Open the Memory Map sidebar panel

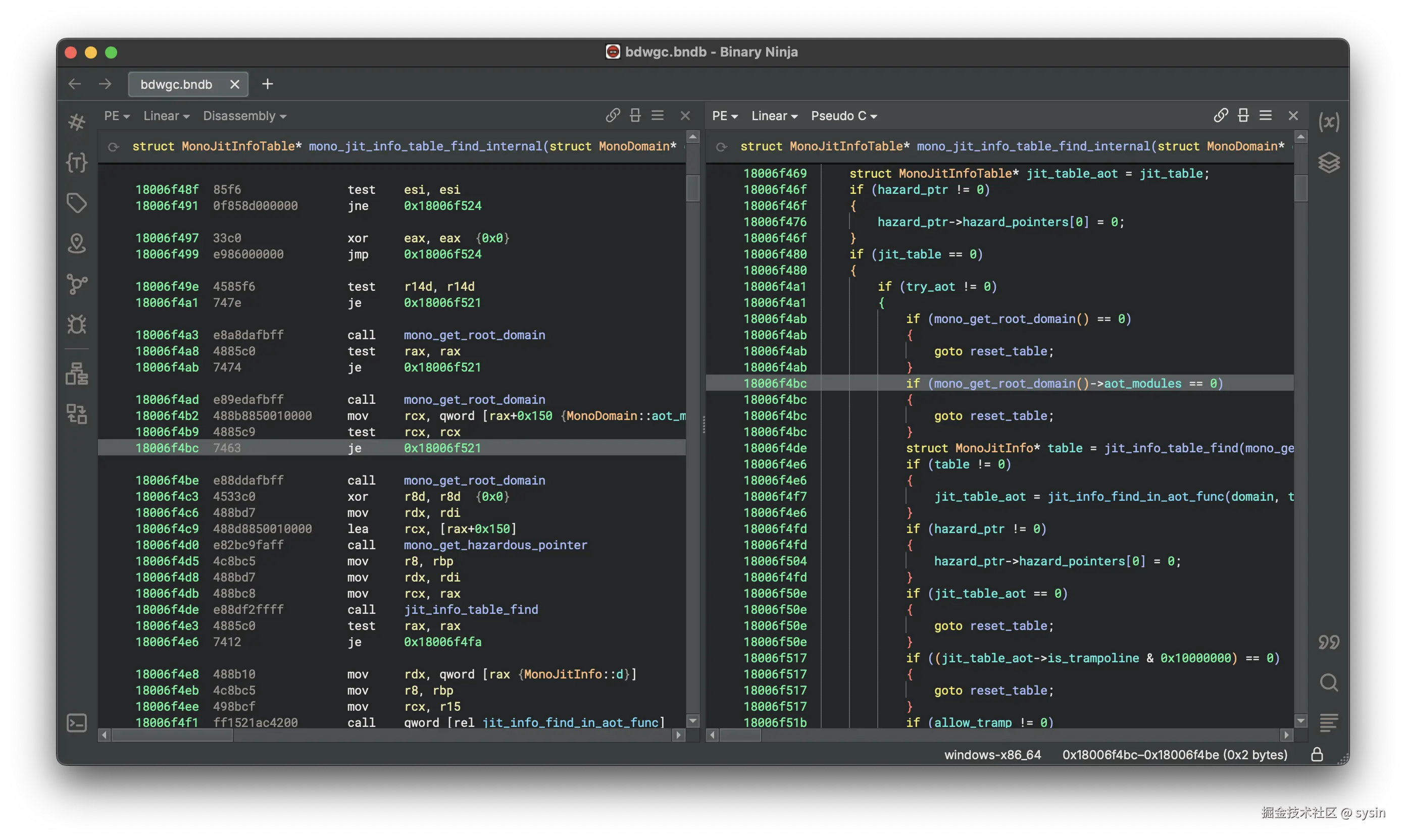pyautogui.click(x=77, y=243)
